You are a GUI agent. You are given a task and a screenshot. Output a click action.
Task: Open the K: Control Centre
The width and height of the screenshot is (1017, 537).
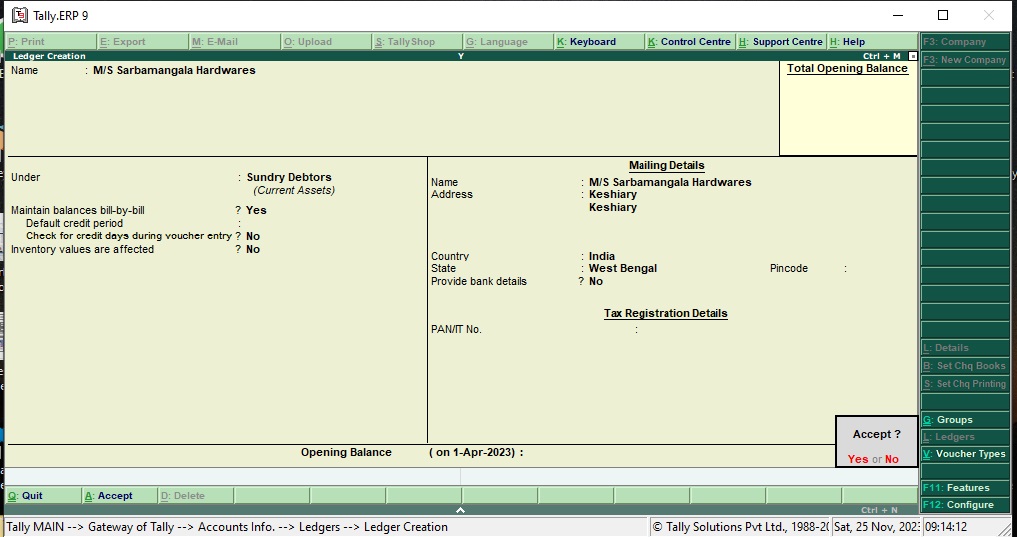(x=690, y=42)
